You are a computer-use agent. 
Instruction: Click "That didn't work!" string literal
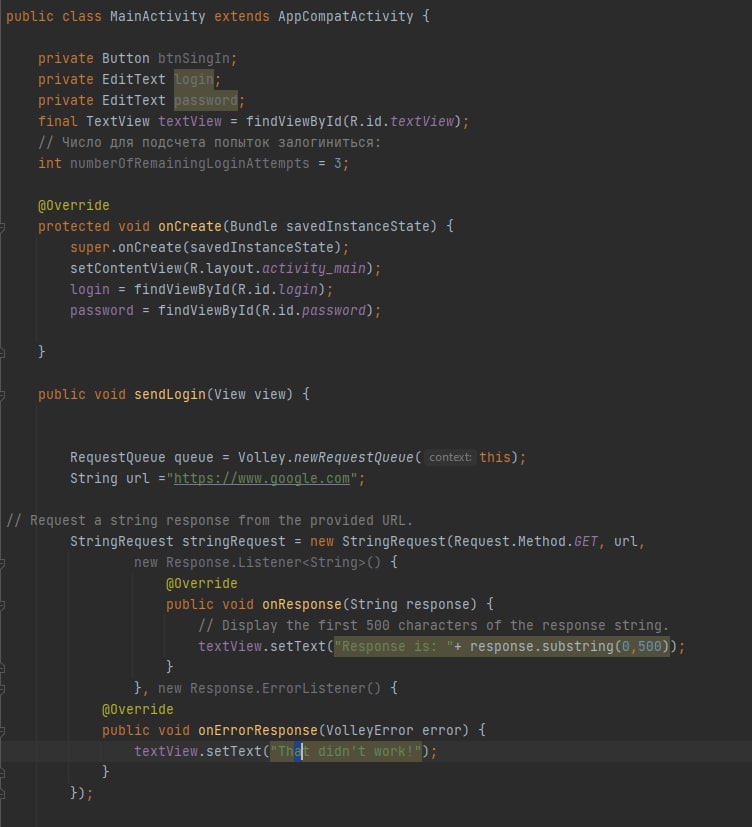pyautogui.click(x=346, y=752)
